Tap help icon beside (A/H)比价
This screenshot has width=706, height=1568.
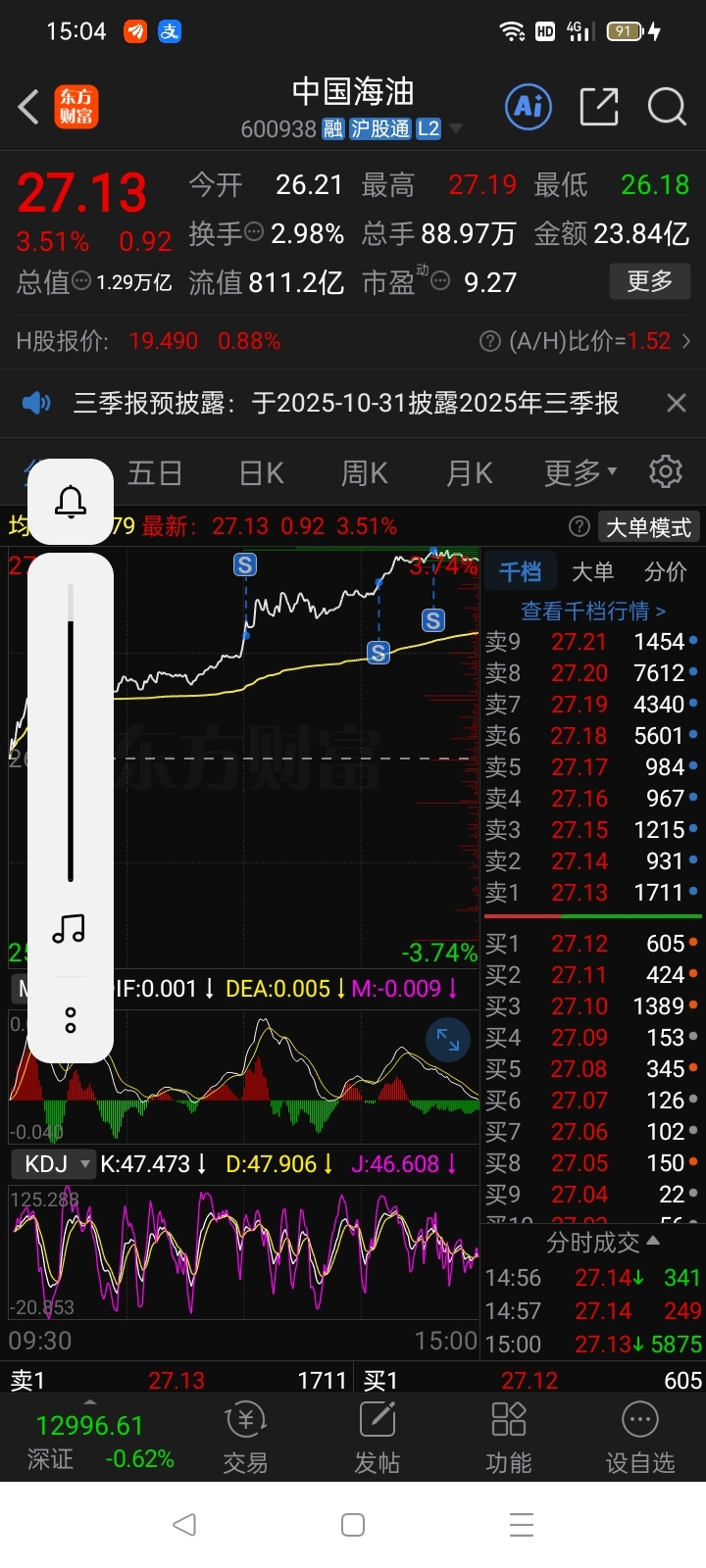pos(490,341)
